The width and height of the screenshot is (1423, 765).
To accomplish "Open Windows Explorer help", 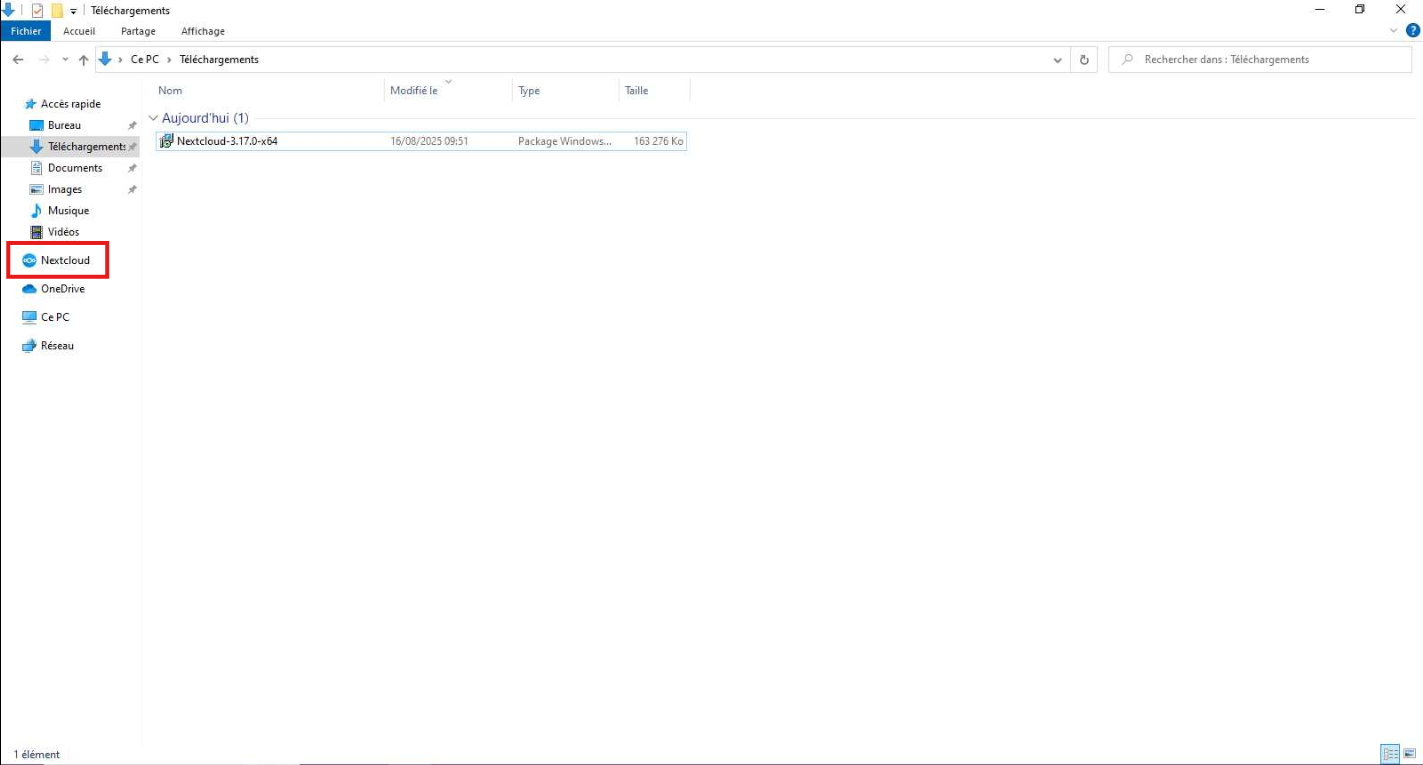I will tap(1413, 31).
